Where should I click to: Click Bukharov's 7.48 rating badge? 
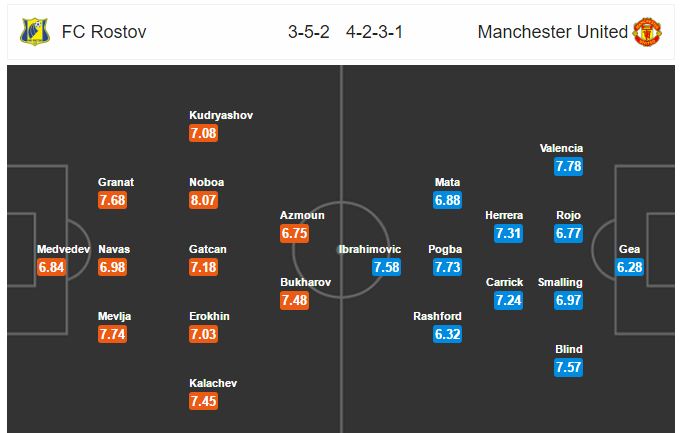[295, 300]
